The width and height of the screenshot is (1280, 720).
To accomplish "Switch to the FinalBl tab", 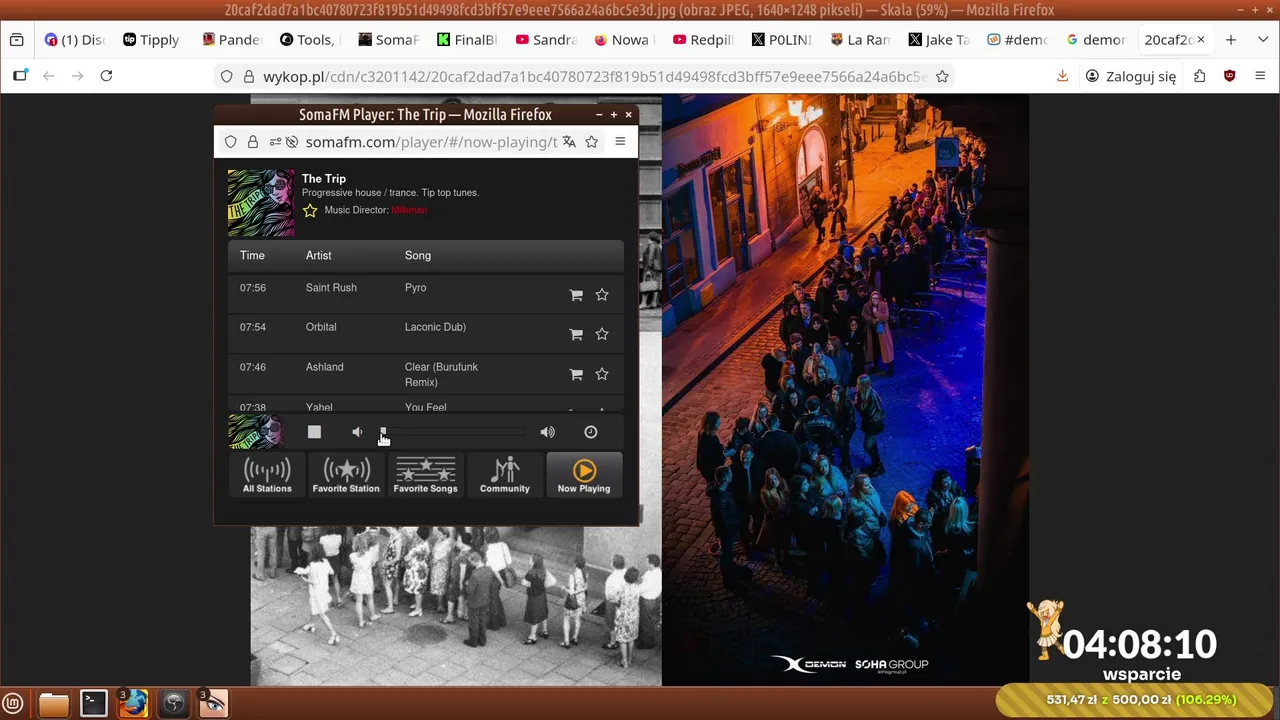I will pos(467,40).
